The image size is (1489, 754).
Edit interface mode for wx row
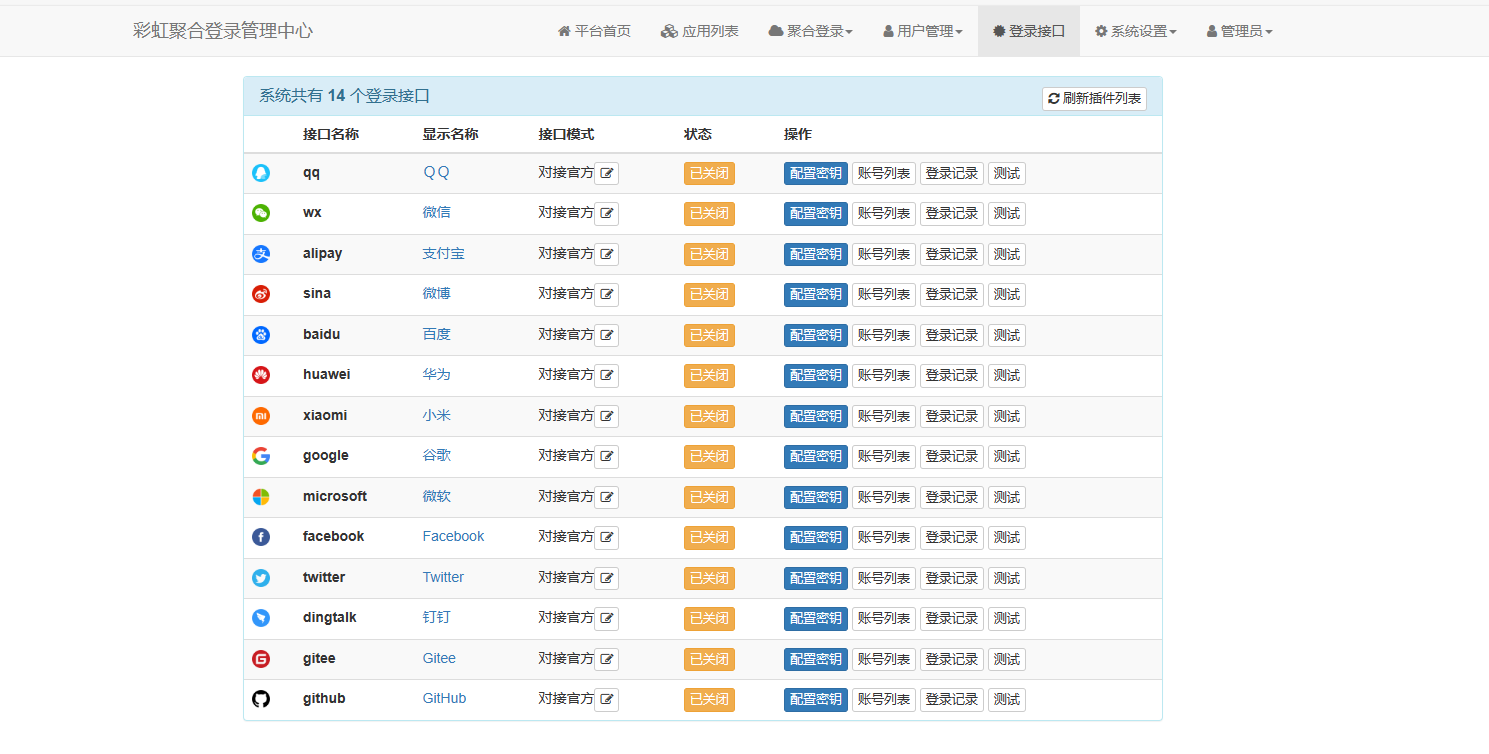tap(607, 214)
